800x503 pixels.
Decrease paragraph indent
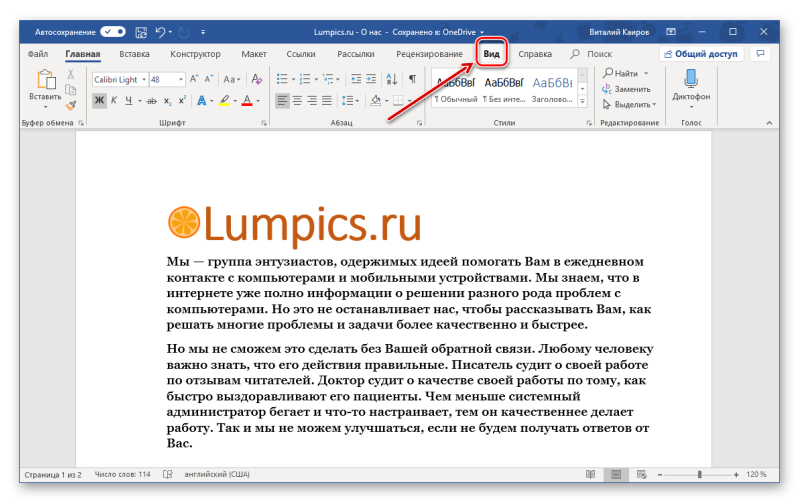(356, 79)
